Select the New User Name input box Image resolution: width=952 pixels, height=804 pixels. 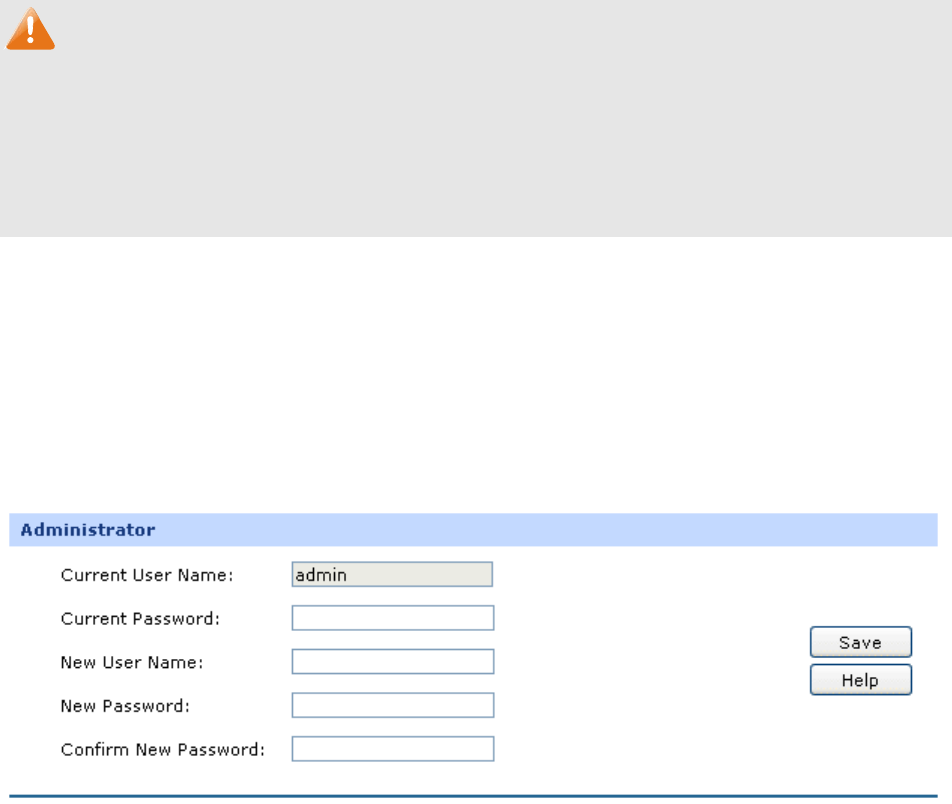[x=393, y=662]
